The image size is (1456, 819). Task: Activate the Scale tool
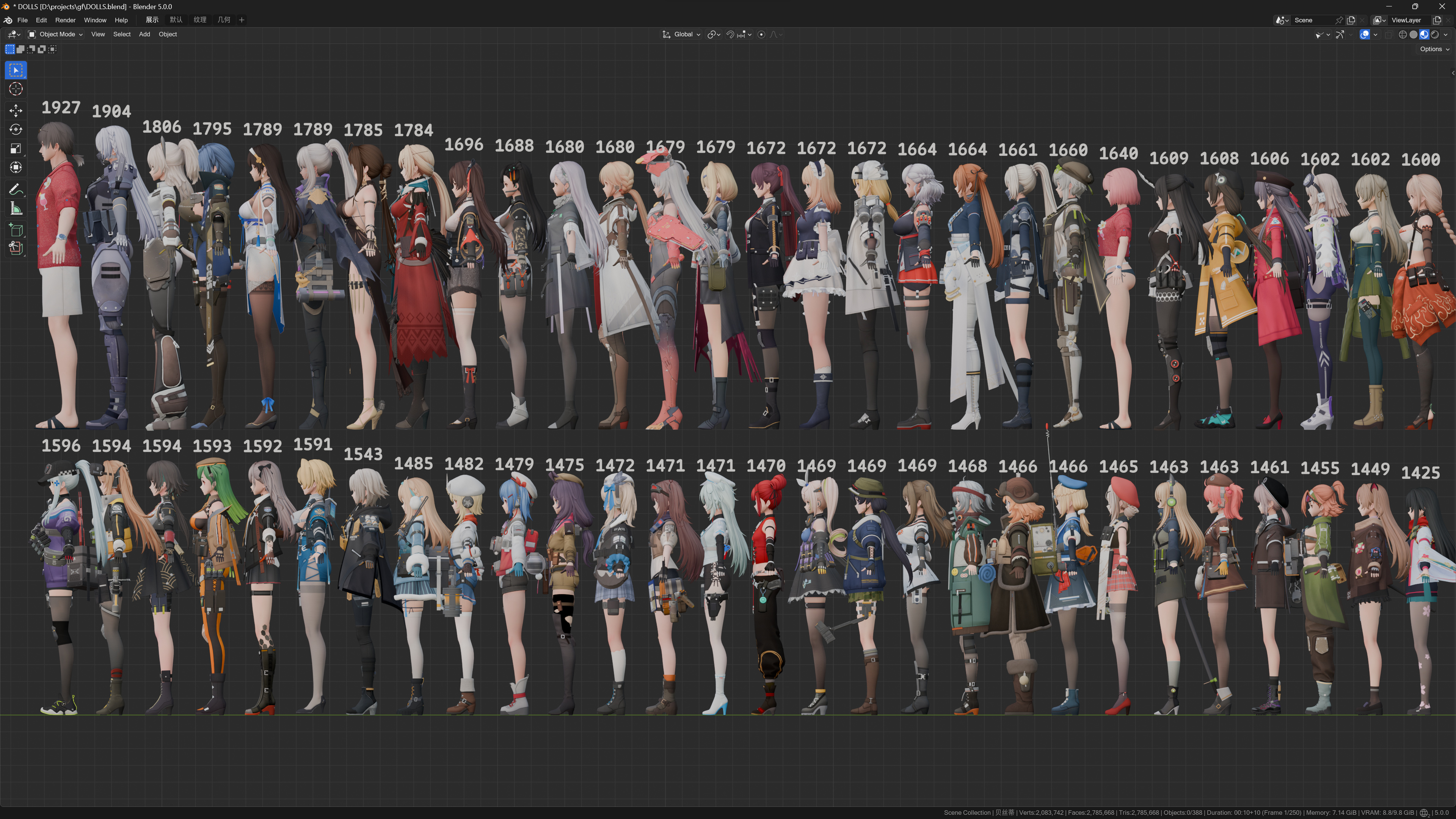16,149
